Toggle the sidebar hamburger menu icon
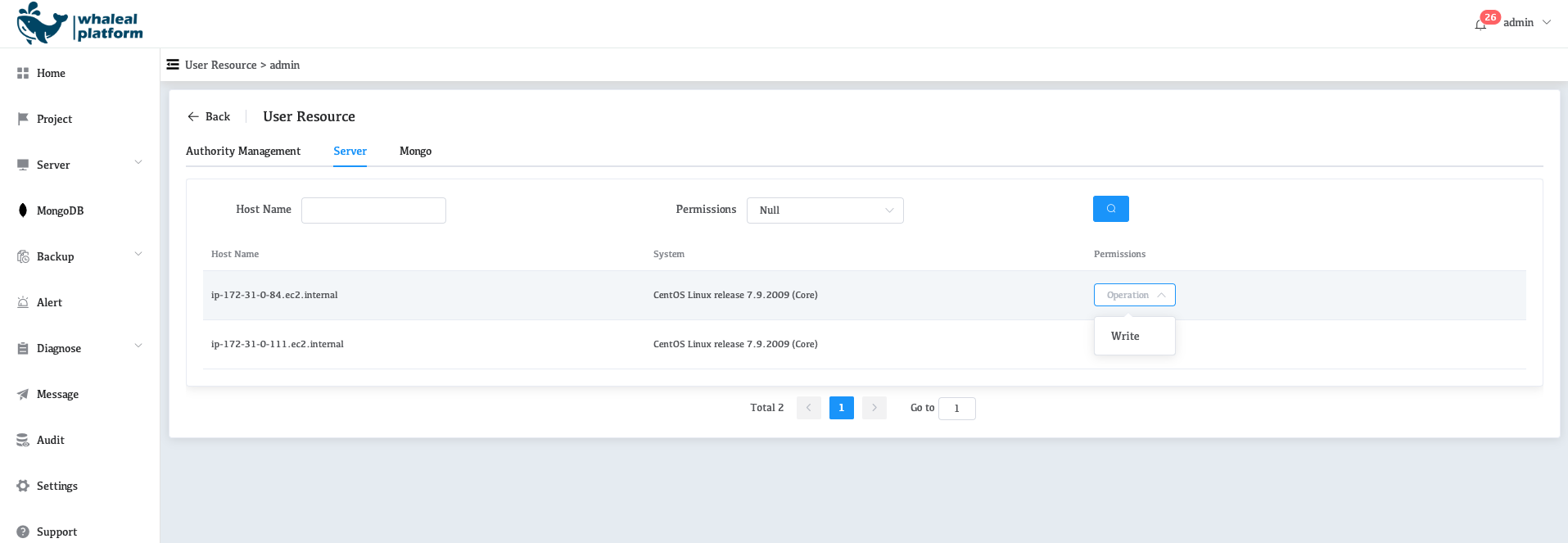Screen dimensions: 1568x543 (173, 65)
